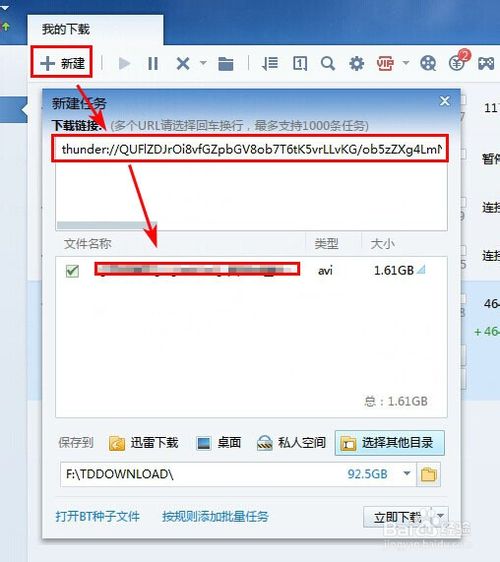The image size is (500, 562).
Task: Click the green up arrow icon in sidebar
Action: pos(6,27)
